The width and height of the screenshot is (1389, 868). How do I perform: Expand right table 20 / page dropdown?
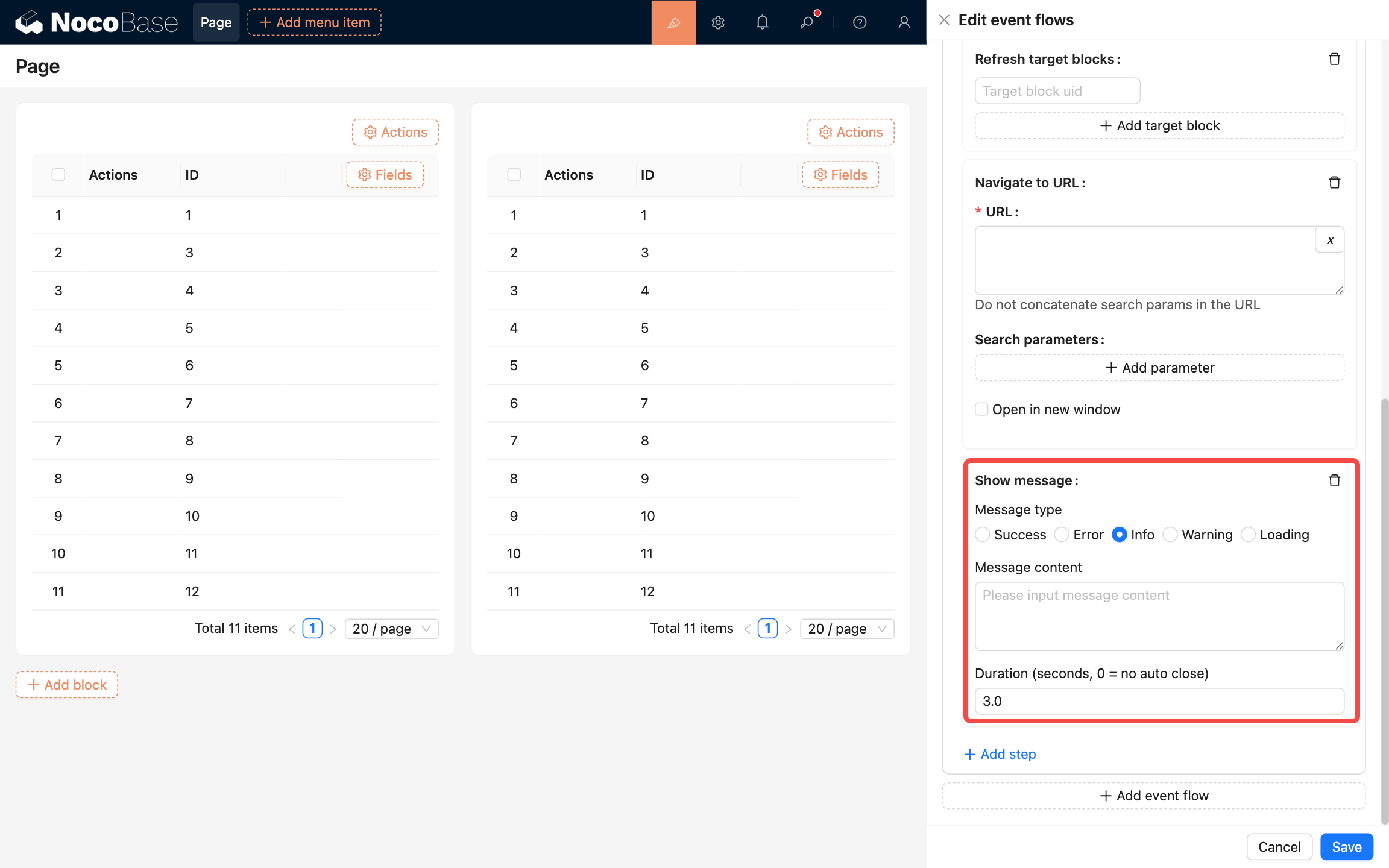click(x=846, y=629)
